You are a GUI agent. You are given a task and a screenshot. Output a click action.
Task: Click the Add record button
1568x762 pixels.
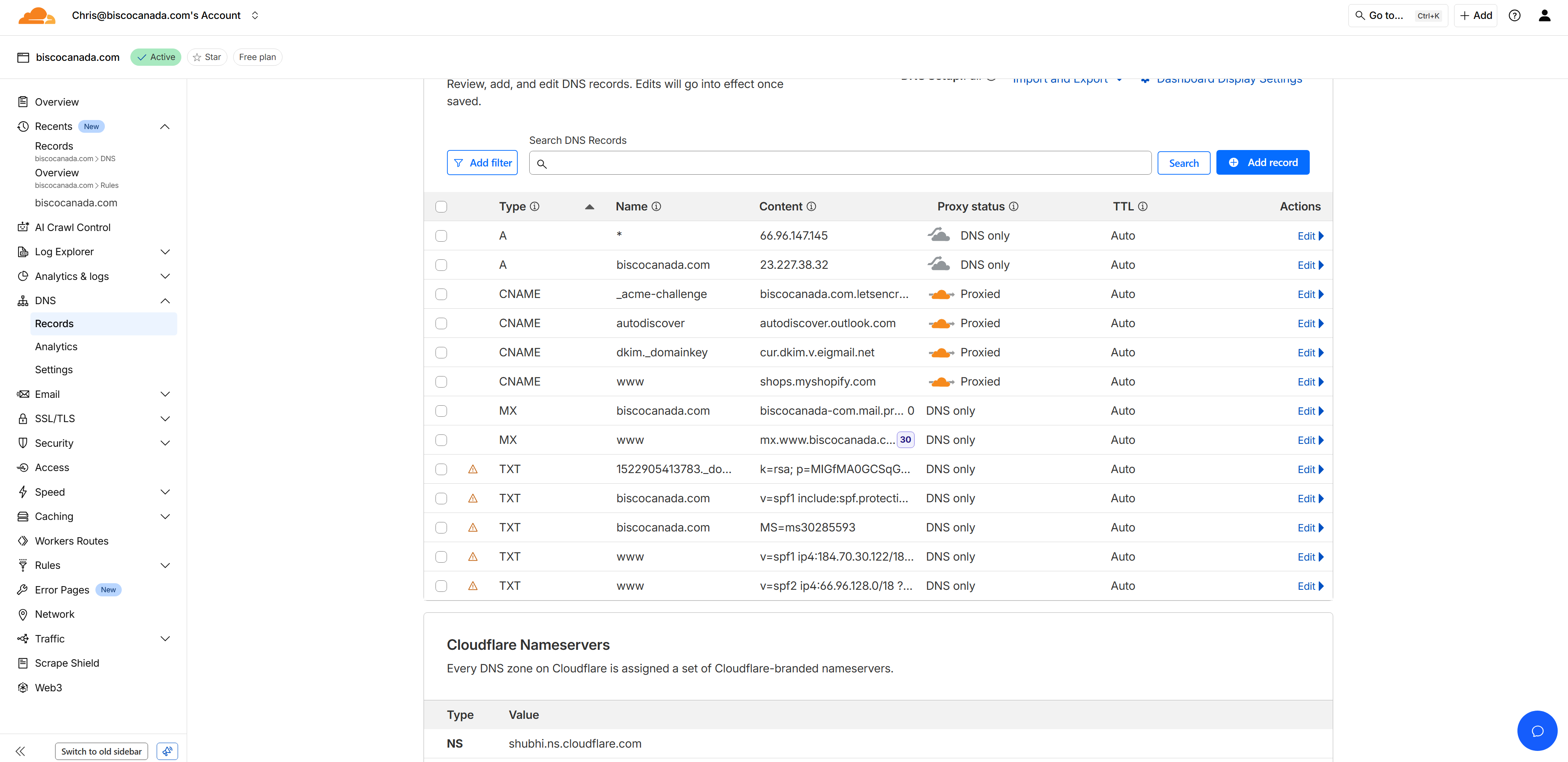[x=1262, y=162]
